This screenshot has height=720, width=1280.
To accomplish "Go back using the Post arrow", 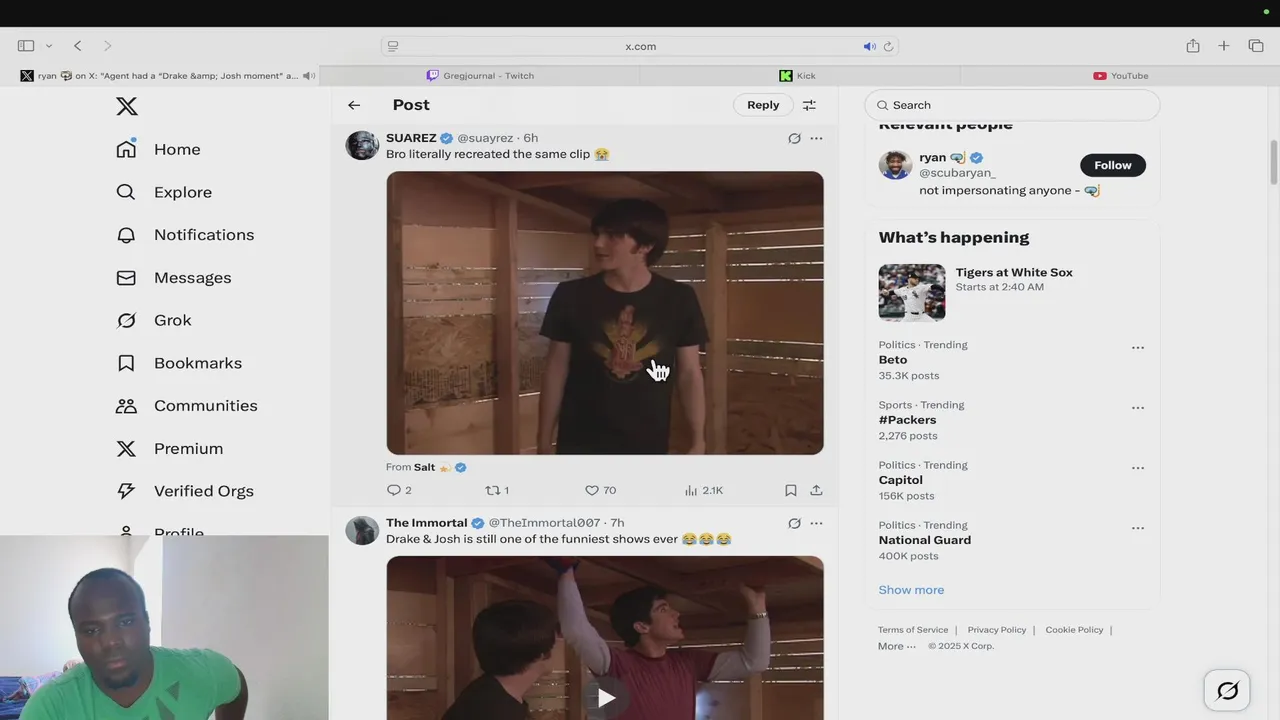I will 354,105.
